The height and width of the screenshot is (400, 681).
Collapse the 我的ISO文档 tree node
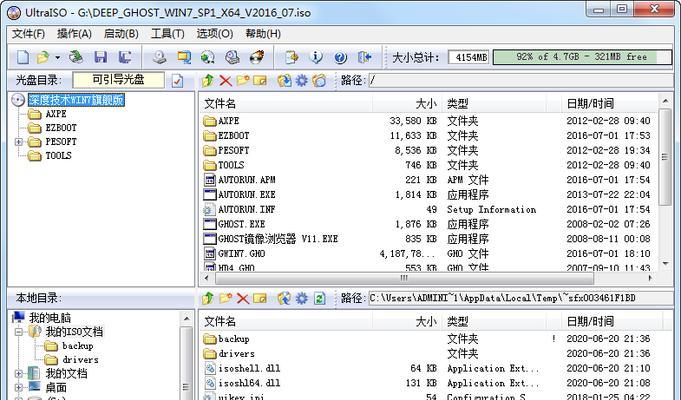coord(18,332)
